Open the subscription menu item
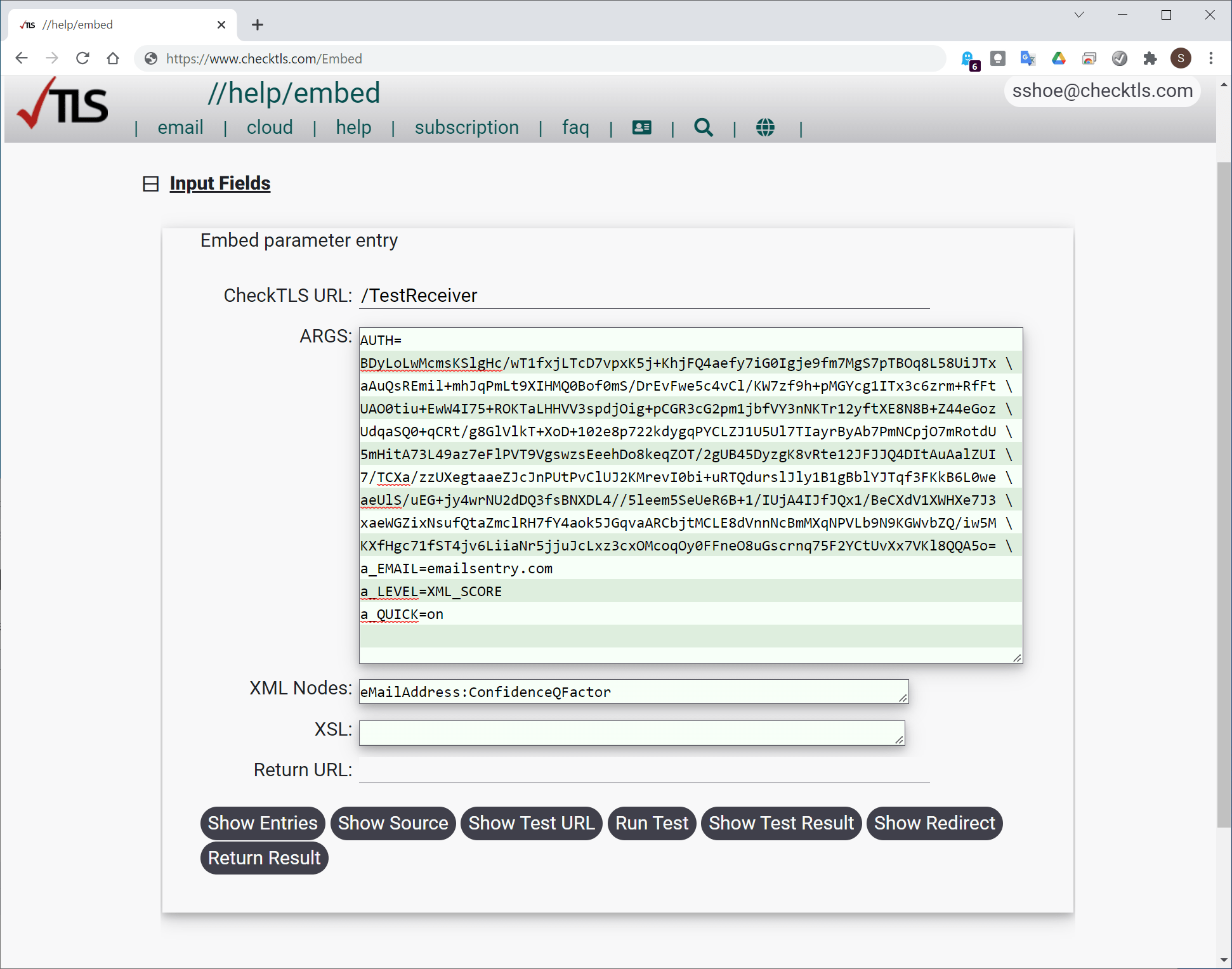The width and height of the screenshot is (1232, 969). pyautogui.click(x=466, y=127)
